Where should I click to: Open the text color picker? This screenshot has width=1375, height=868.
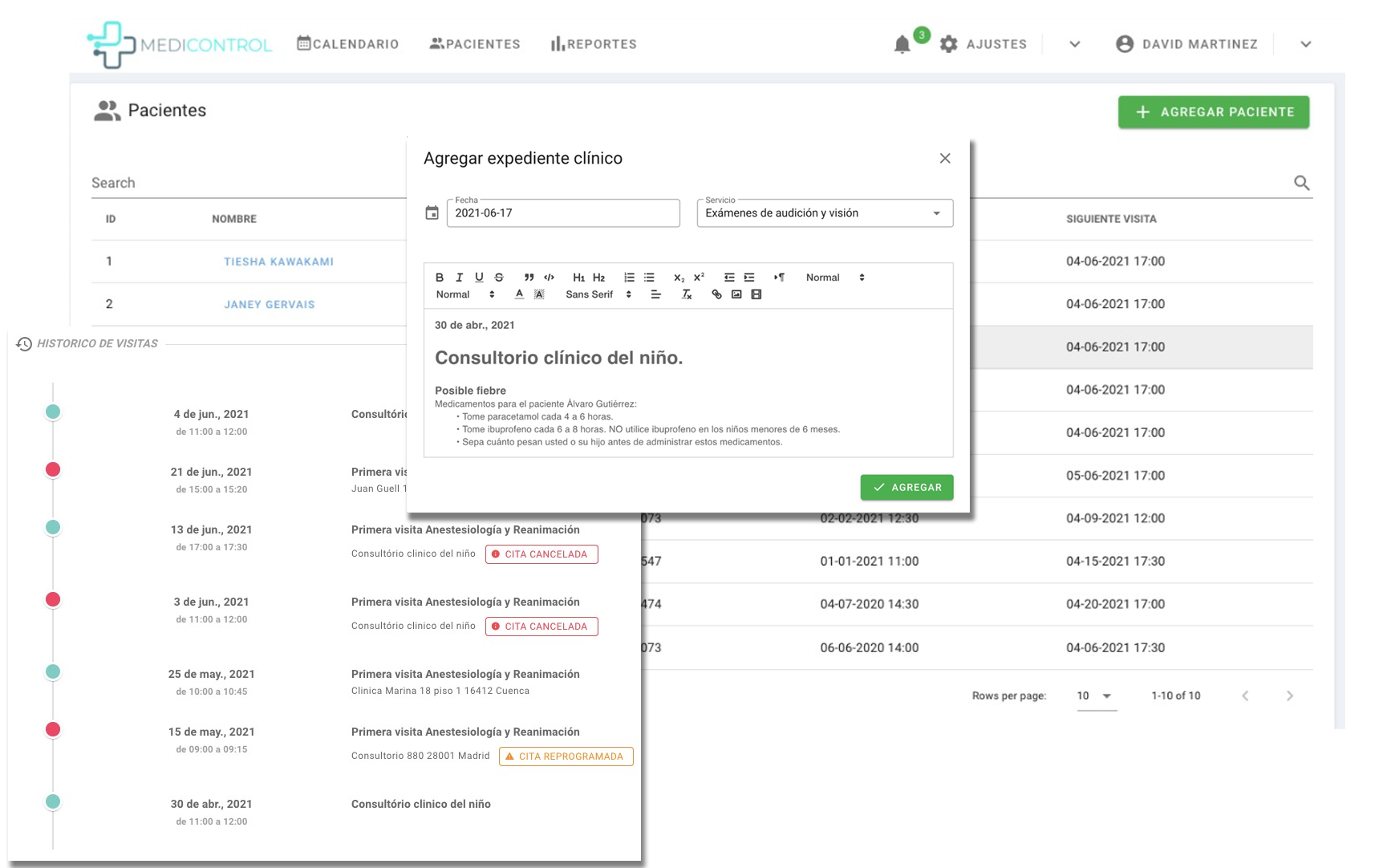tap(519, 294)
